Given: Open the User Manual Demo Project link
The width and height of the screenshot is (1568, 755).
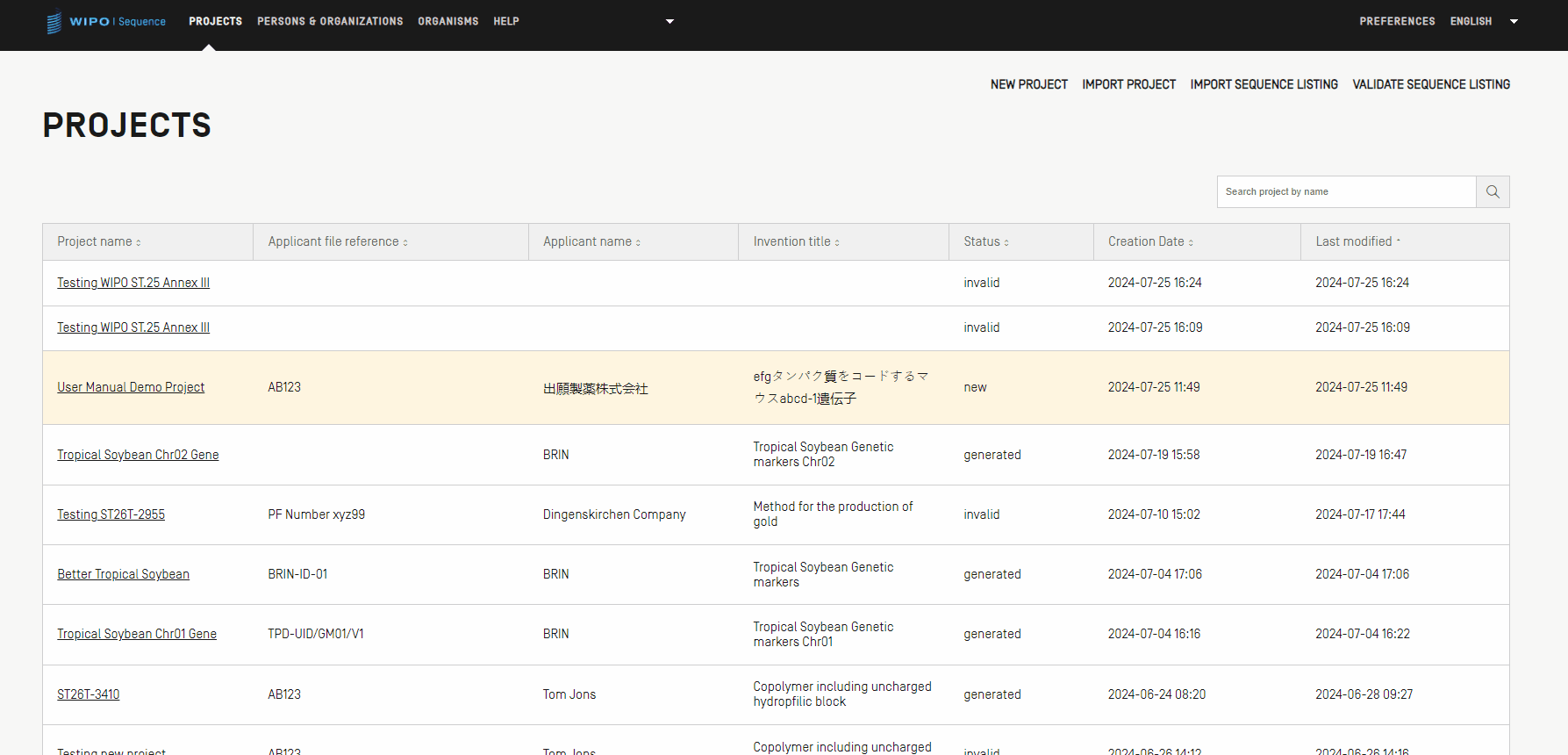Looking at the screenshot, I should pyautogui.click(x=131, y=387).
